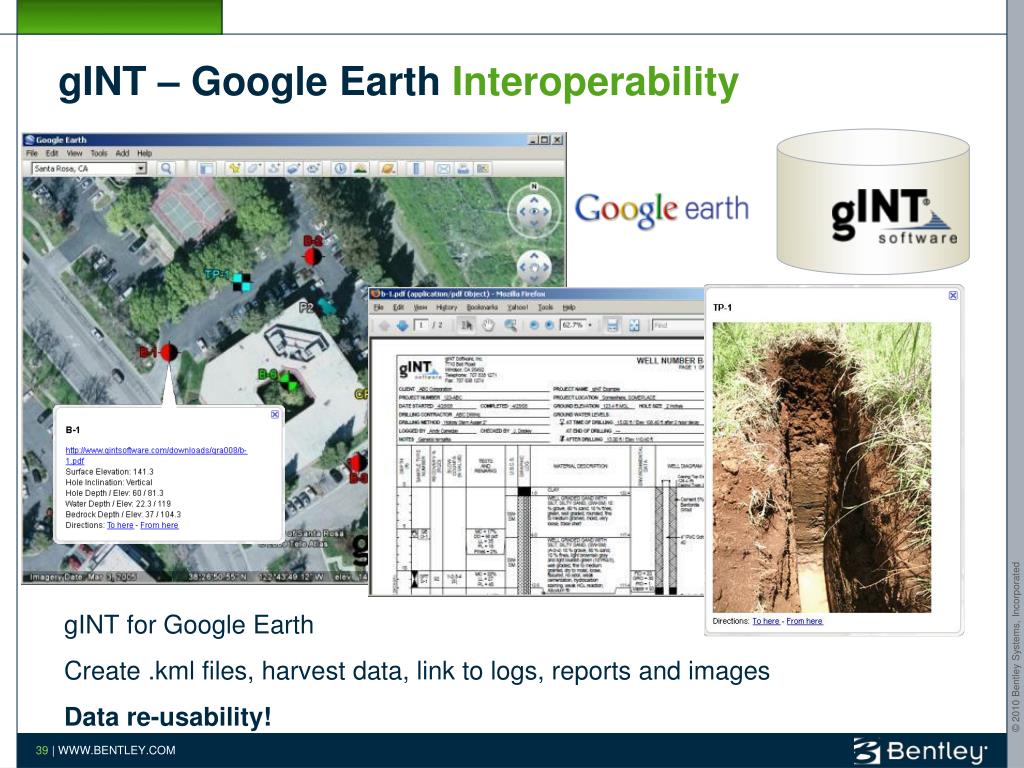
Task: Open the Tools menu in Google Earth
Action: click(x=99, y=153)
